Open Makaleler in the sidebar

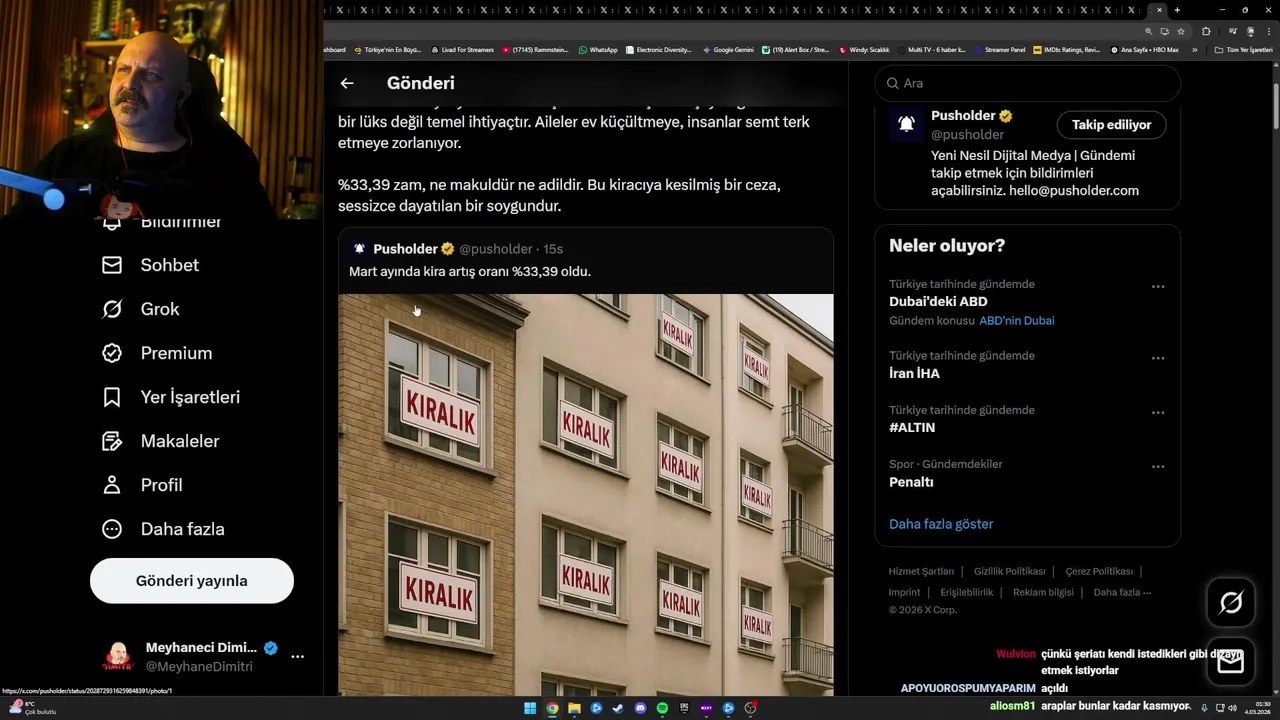(161, 441)
